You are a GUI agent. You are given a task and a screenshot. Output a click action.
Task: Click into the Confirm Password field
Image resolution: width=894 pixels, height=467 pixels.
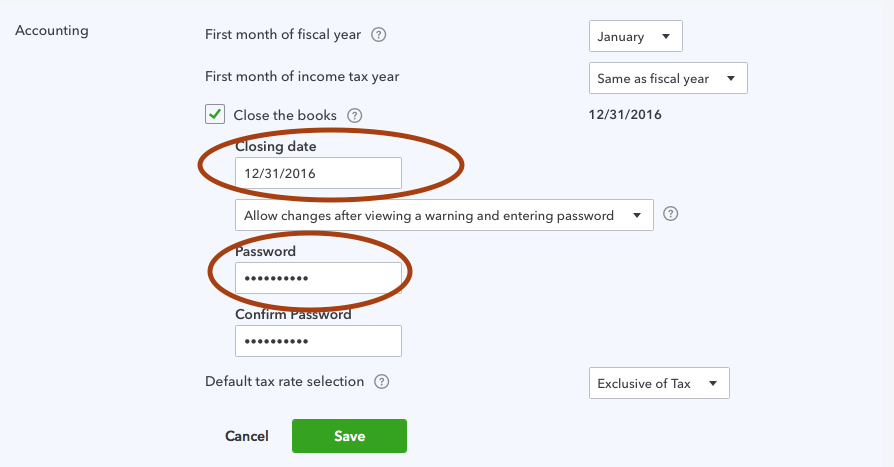coord(318,341)
